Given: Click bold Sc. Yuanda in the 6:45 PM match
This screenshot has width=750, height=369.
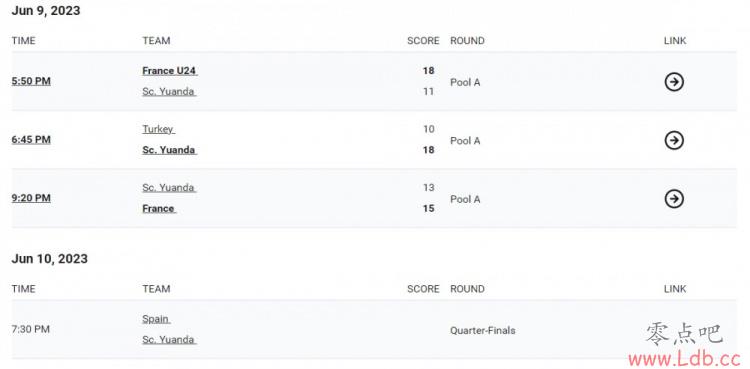Looking at the screenshot, I should pyautogui.click(x=170, y=150).
